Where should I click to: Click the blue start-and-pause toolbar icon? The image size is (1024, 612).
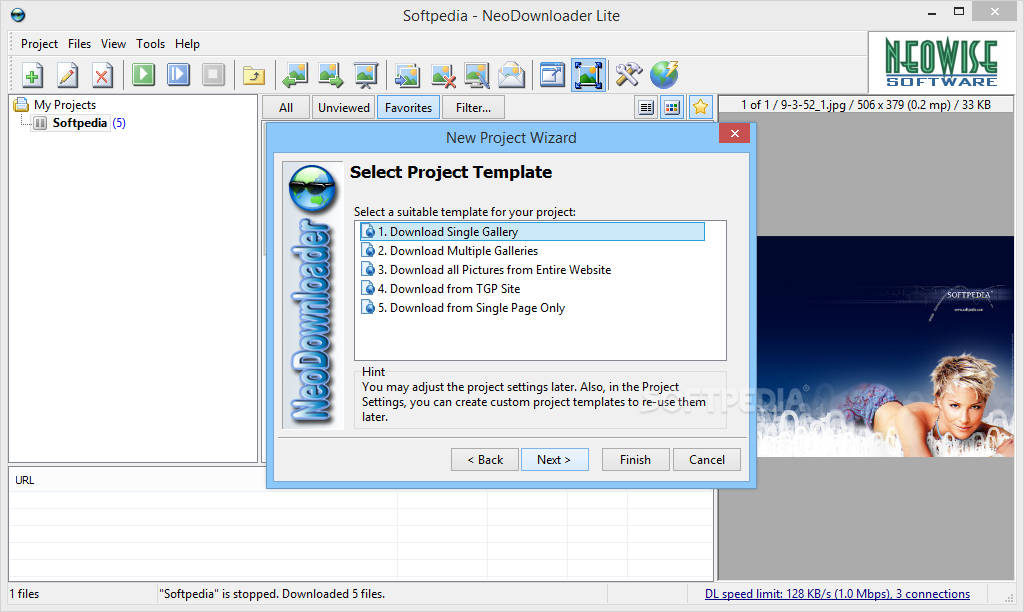tap(178, 74)
